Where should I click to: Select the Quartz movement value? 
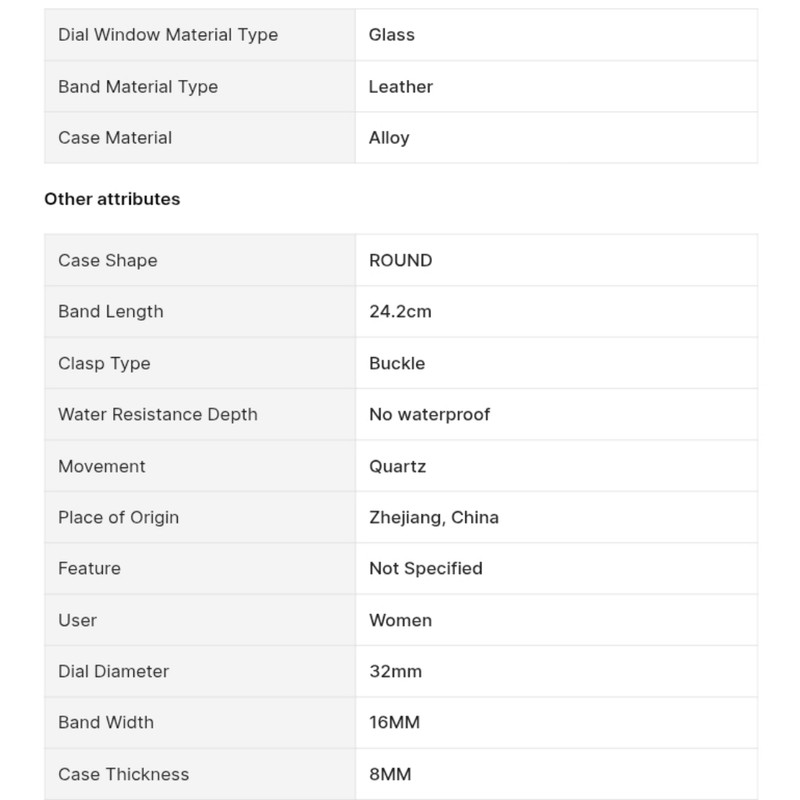[397, 466]
